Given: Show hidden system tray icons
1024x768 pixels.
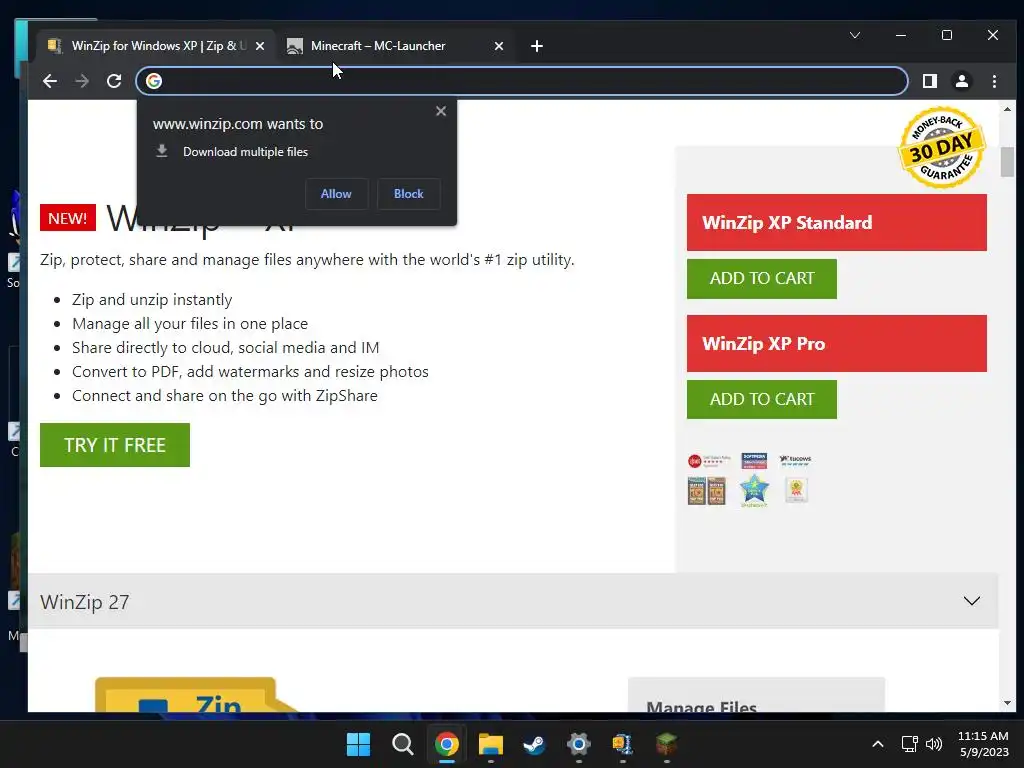Looking at the screenshot, I should pyautogui.click(x=878, y=744).
